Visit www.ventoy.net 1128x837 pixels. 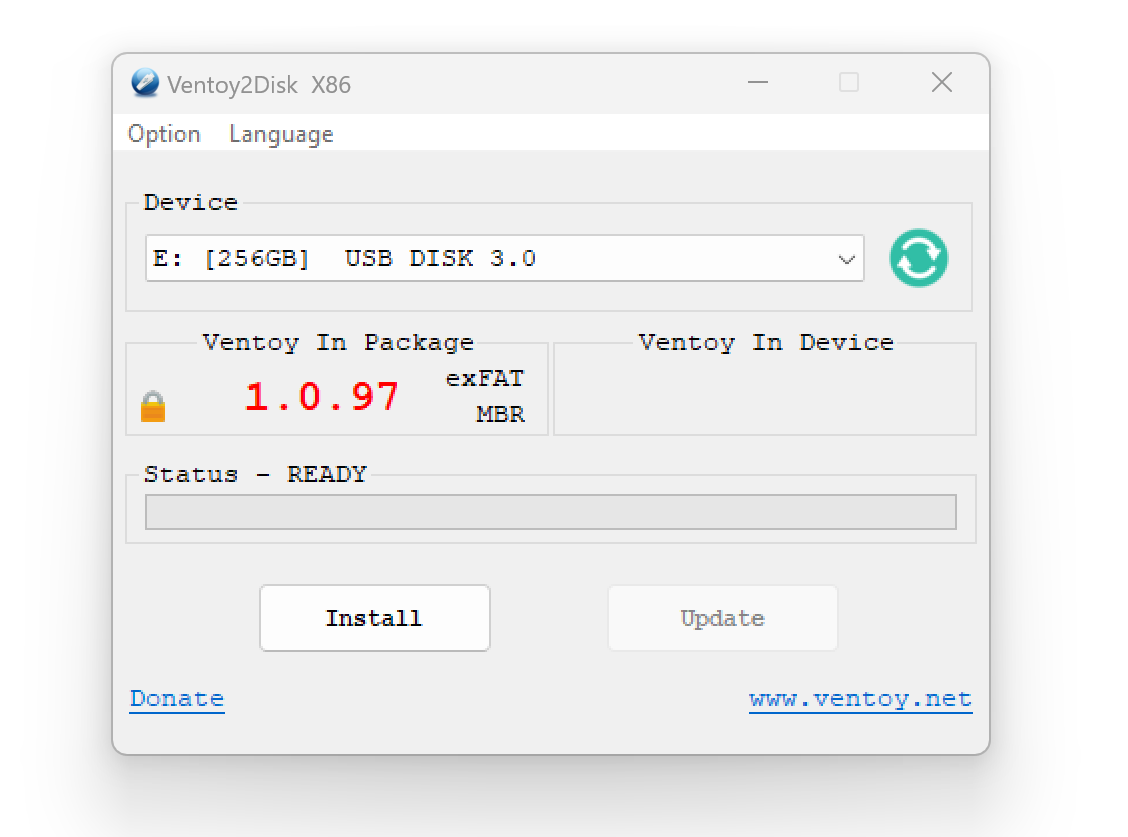tap(860, 698)
